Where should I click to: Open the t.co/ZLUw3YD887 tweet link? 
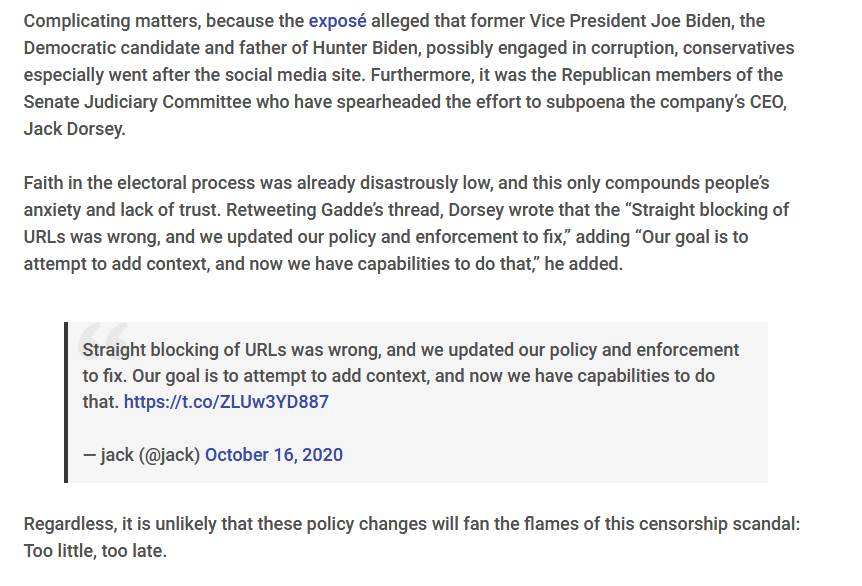coord(226,402)
